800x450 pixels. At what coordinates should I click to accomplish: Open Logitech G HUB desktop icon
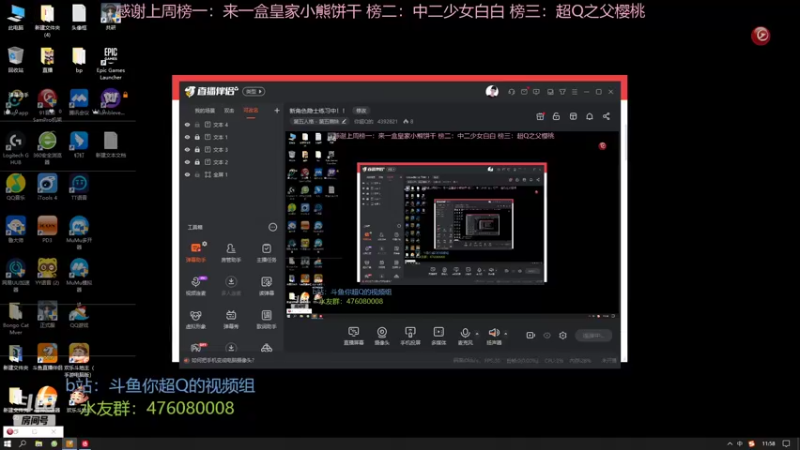pyautogui.click(x=16, y=147)
